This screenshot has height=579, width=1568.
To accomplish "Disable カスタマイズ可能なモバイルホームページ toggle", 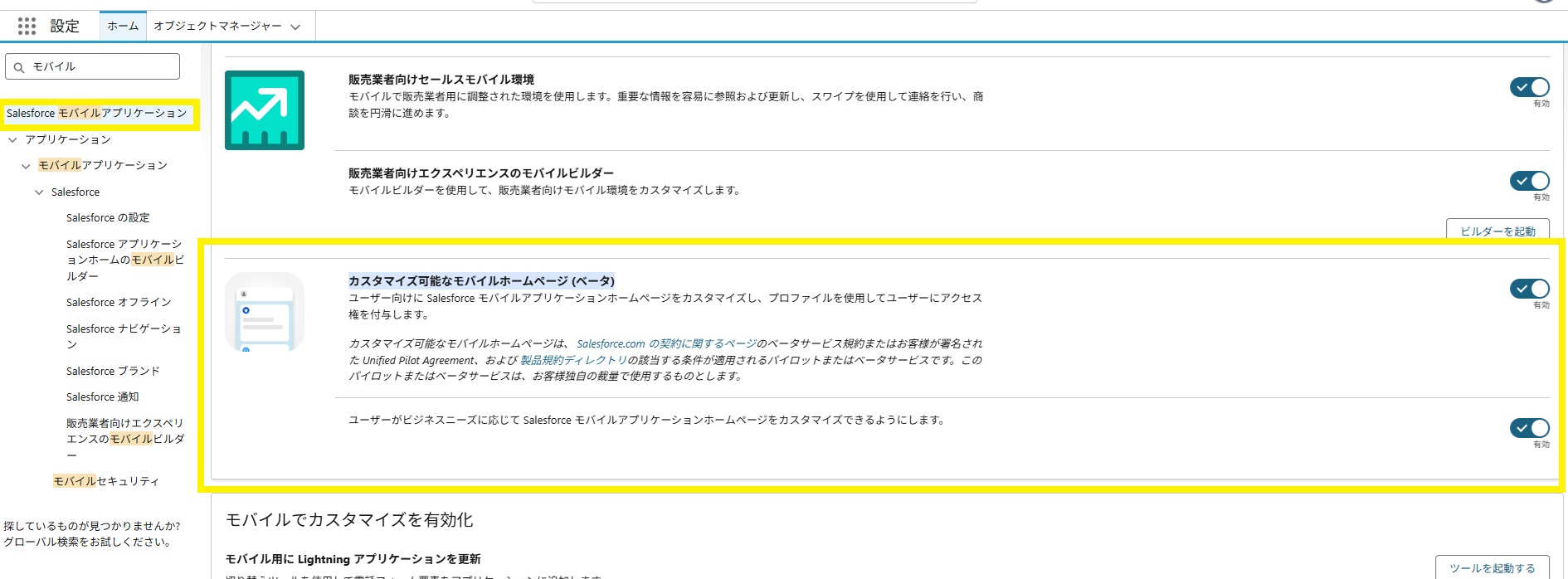I will click(x=1529, y=289).
